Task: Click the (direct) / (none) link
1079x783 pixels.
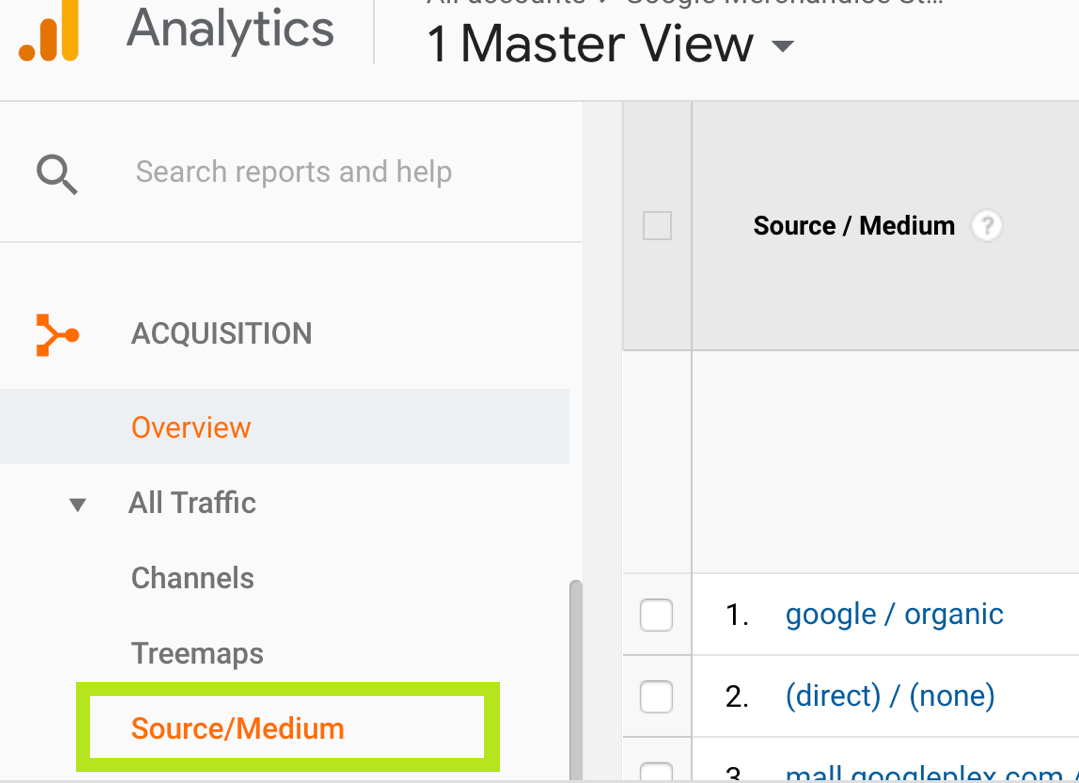Action: (890, 696)
